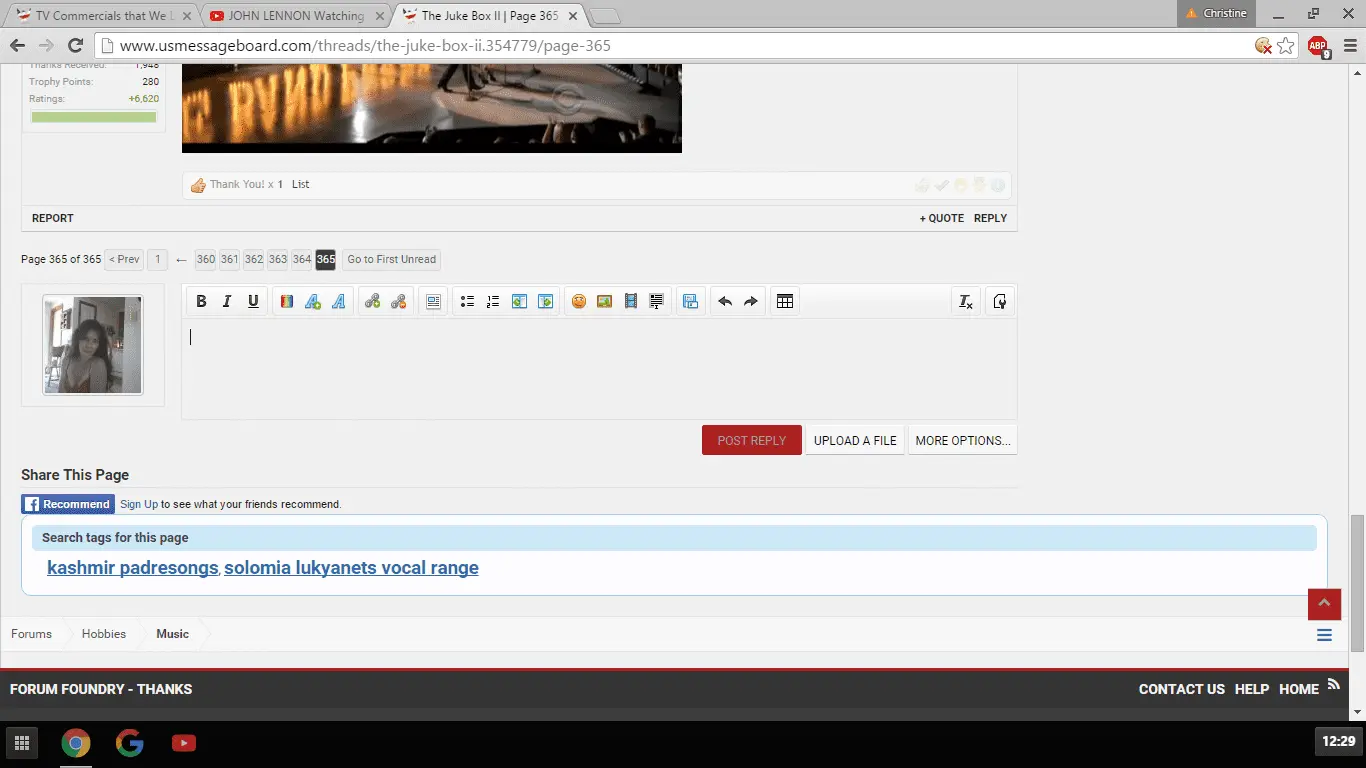Viewport: 1366px width, 768px height.
Task: Open the text alignment dropdown
Action: [433, 301]
